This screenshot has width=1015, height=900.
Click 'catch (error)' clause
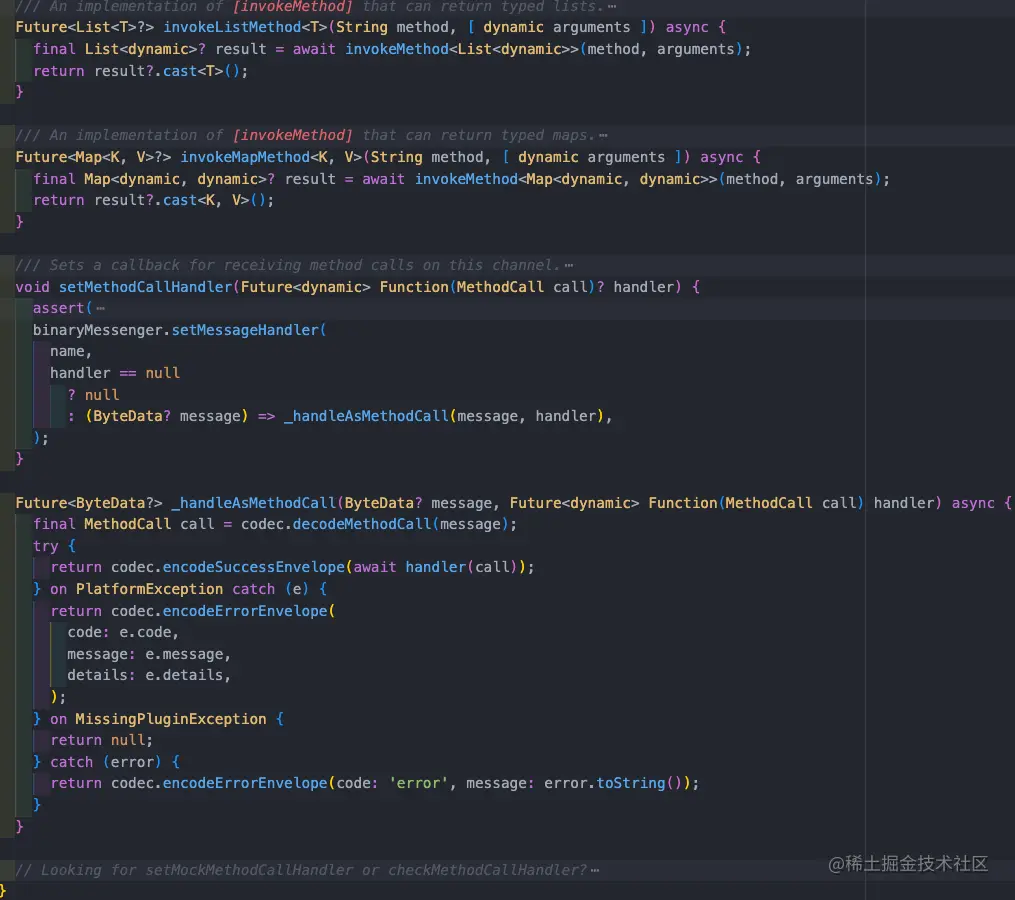[x=106, y=762]
